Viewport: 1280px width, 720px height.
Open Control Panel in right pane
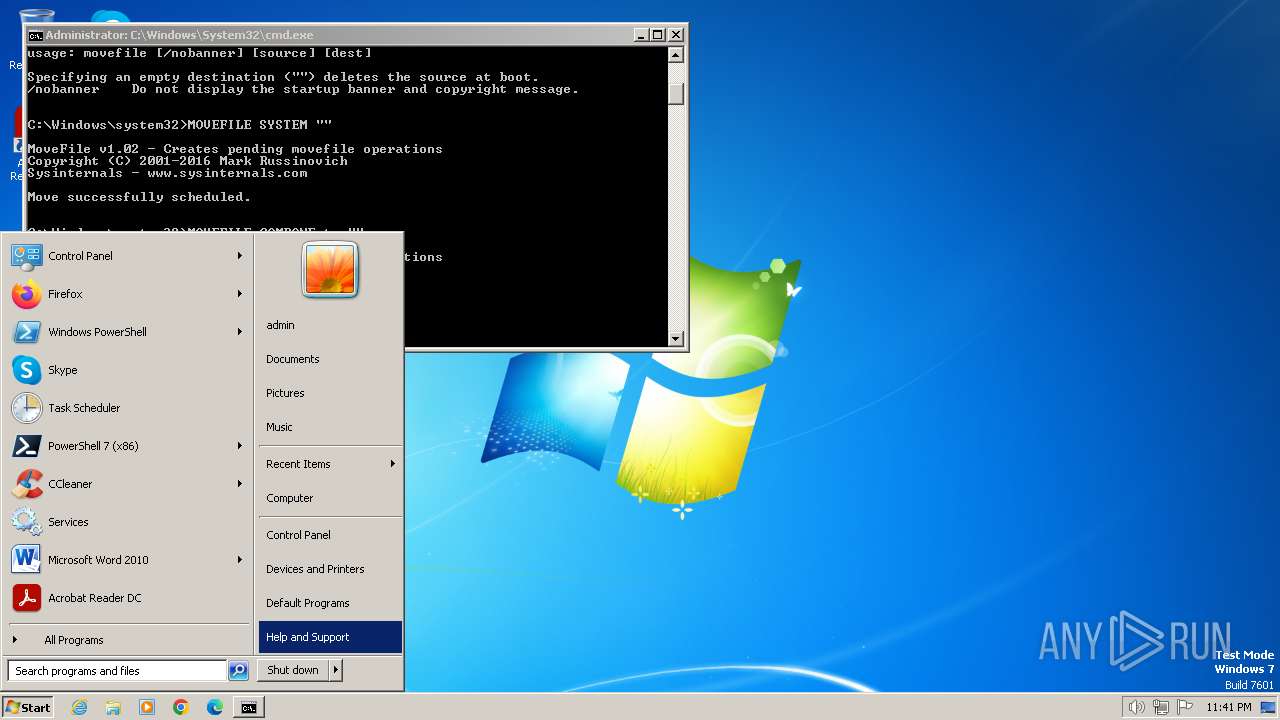[x=330, y=535]
